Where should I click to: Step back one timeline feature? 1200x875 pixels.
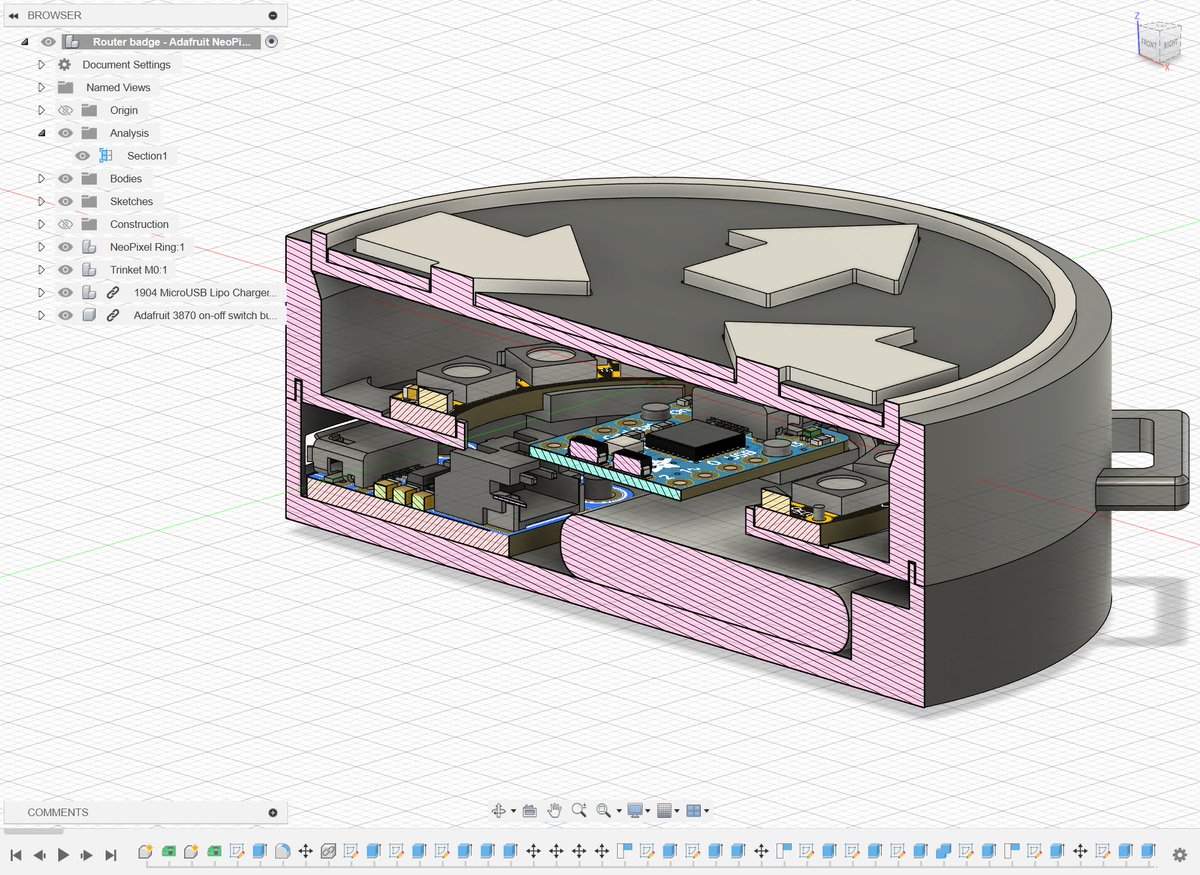pyautogui.click(x=40, y=855)
